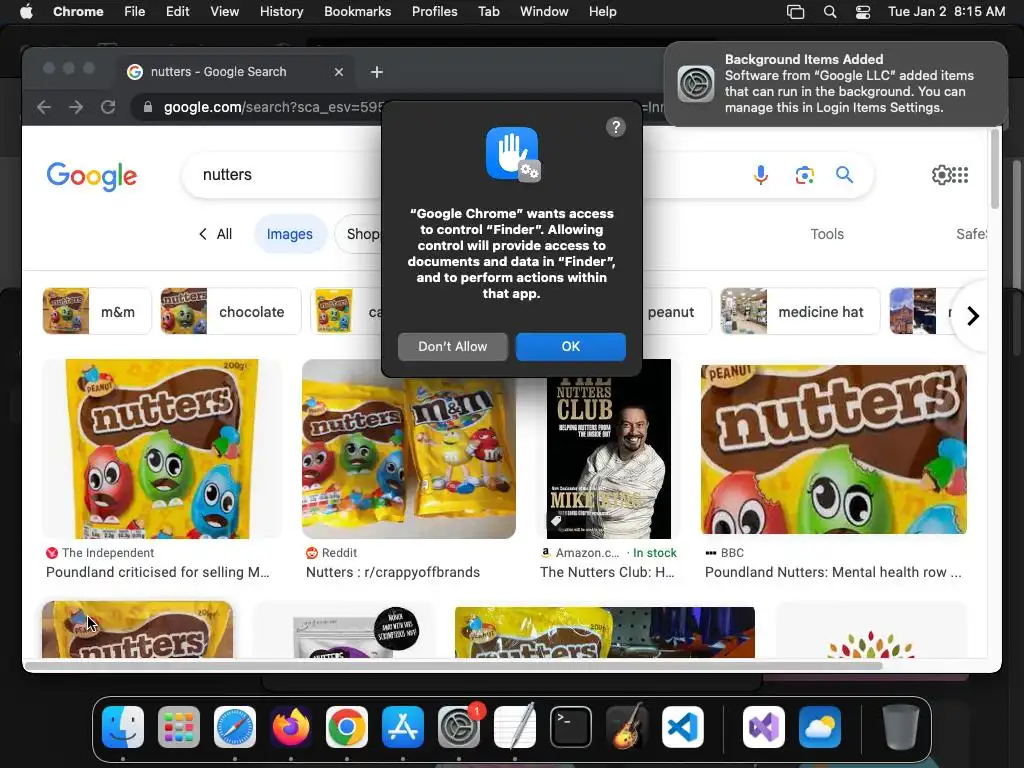
Task: Open the cloud weather app in Dock
Action: tap(820, 727)
